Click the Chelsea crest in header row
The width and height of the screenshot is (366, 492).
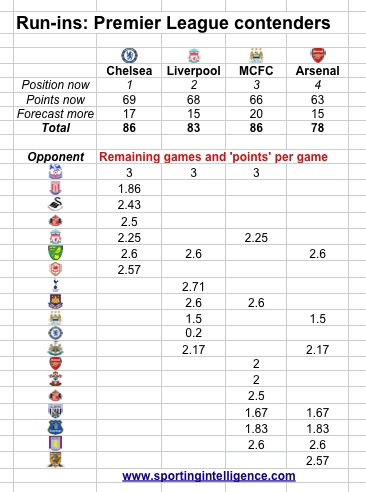[129, 55]
